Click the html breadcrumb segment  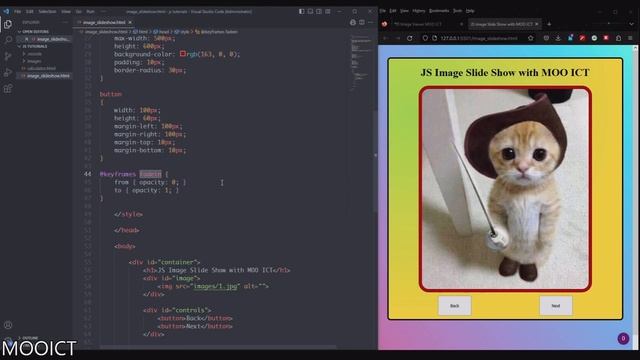[x=141, y=31]
